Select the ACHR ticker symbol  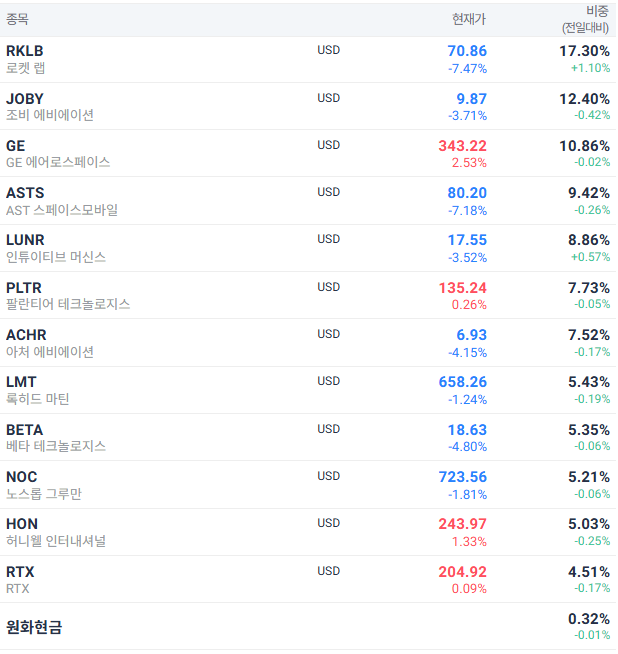[26, 335]
